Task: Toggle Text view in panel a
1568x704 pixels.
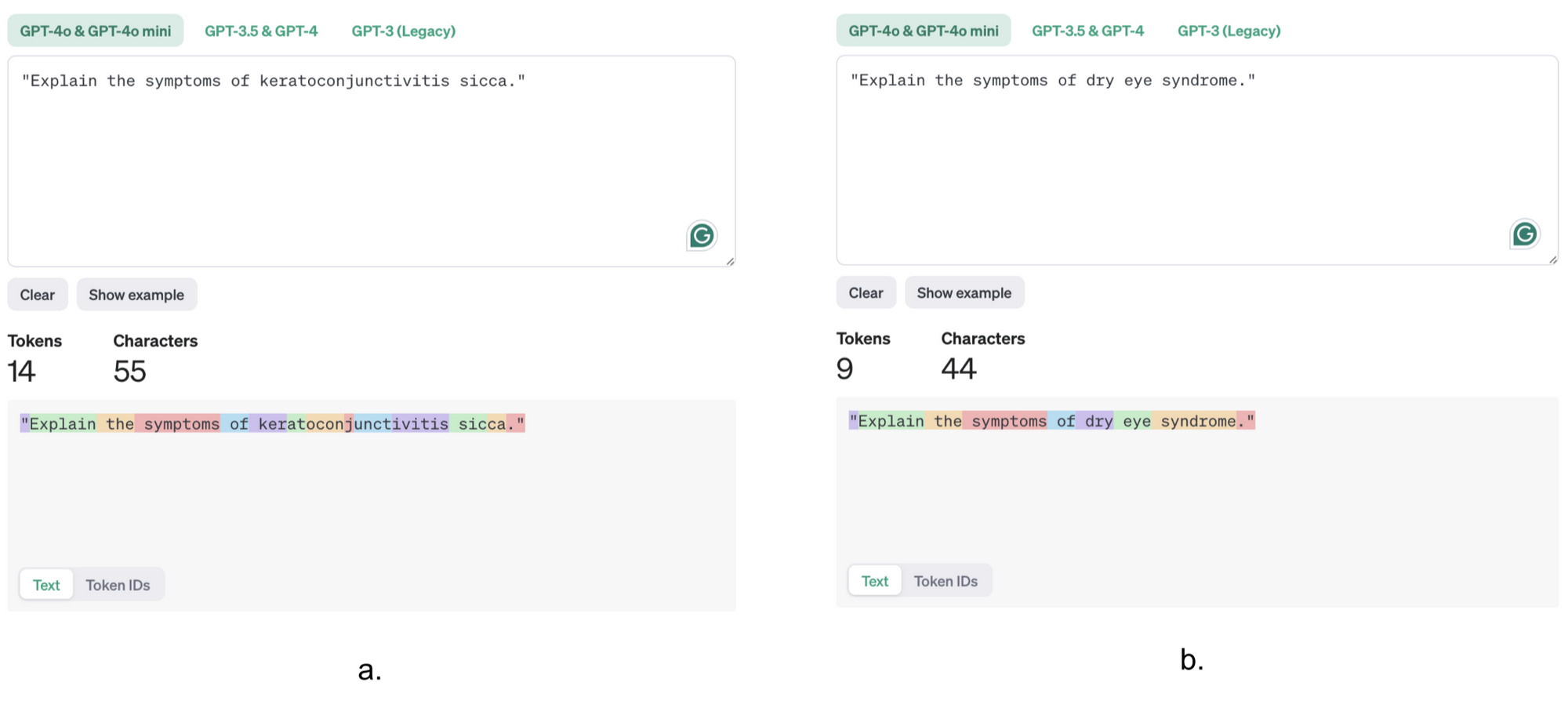Action: click(x=46, y=585)
